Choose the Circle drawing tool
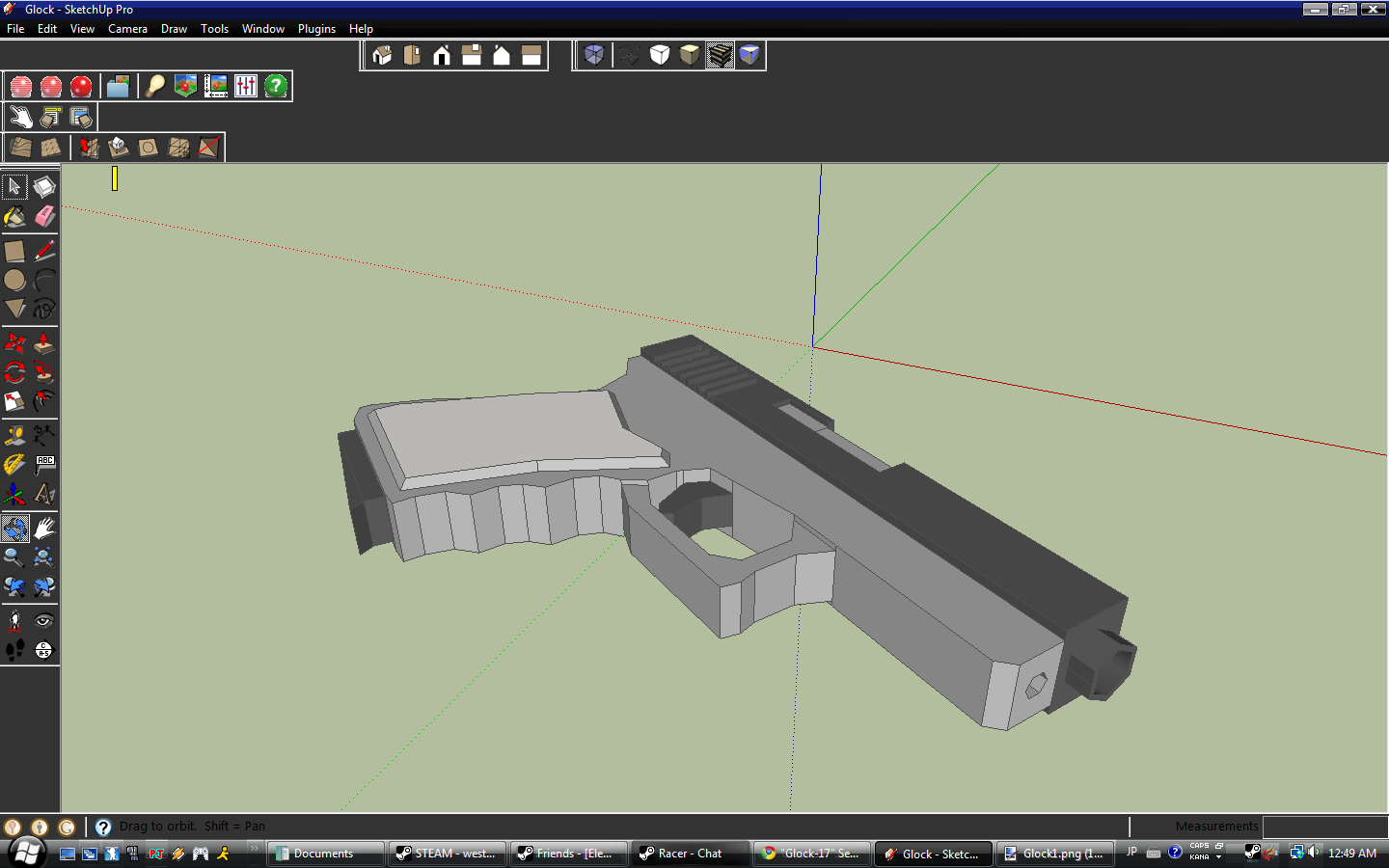1389x868 pixels. coord(14,280)
